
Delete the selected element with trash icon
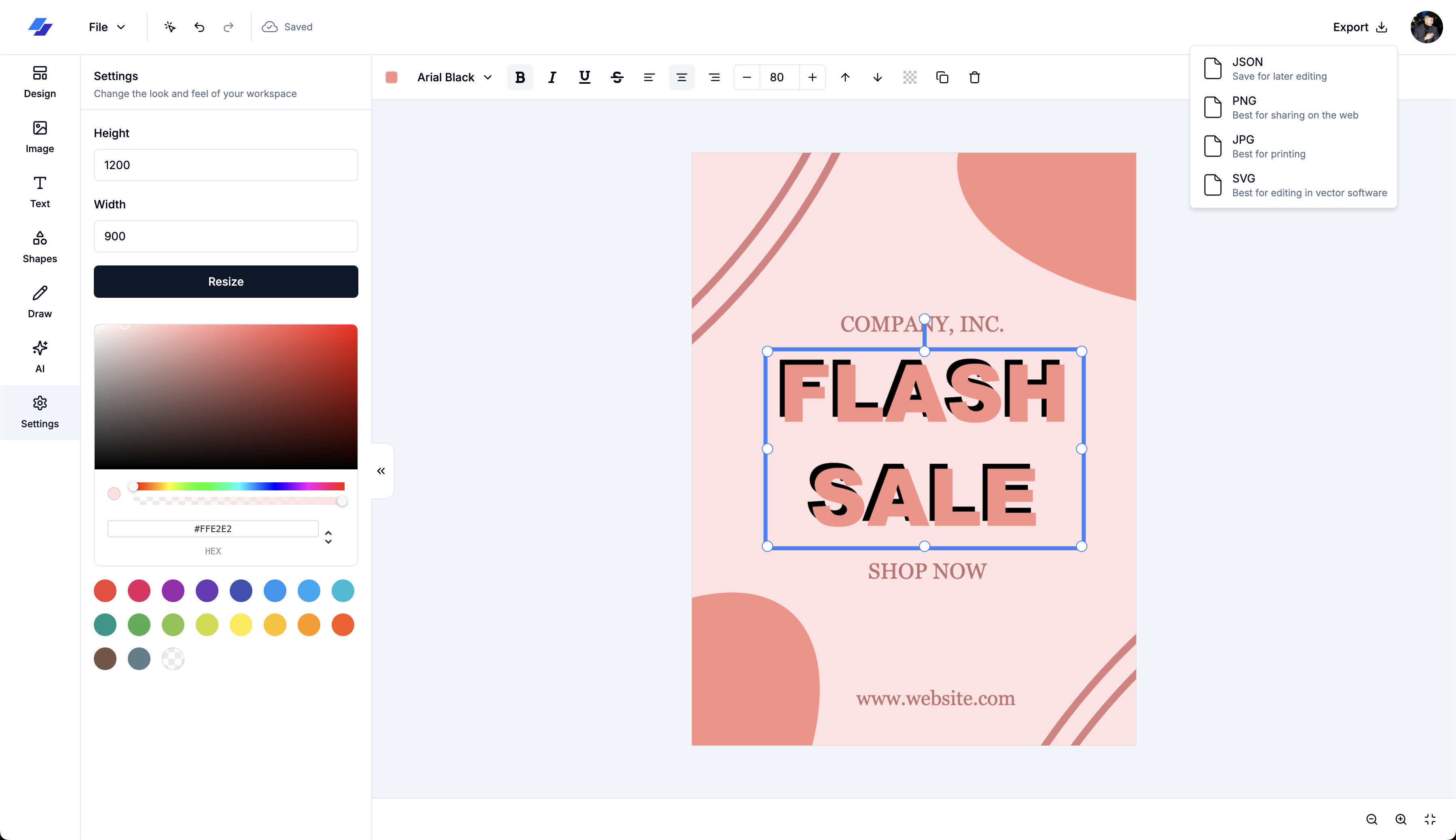pos(975,77)
